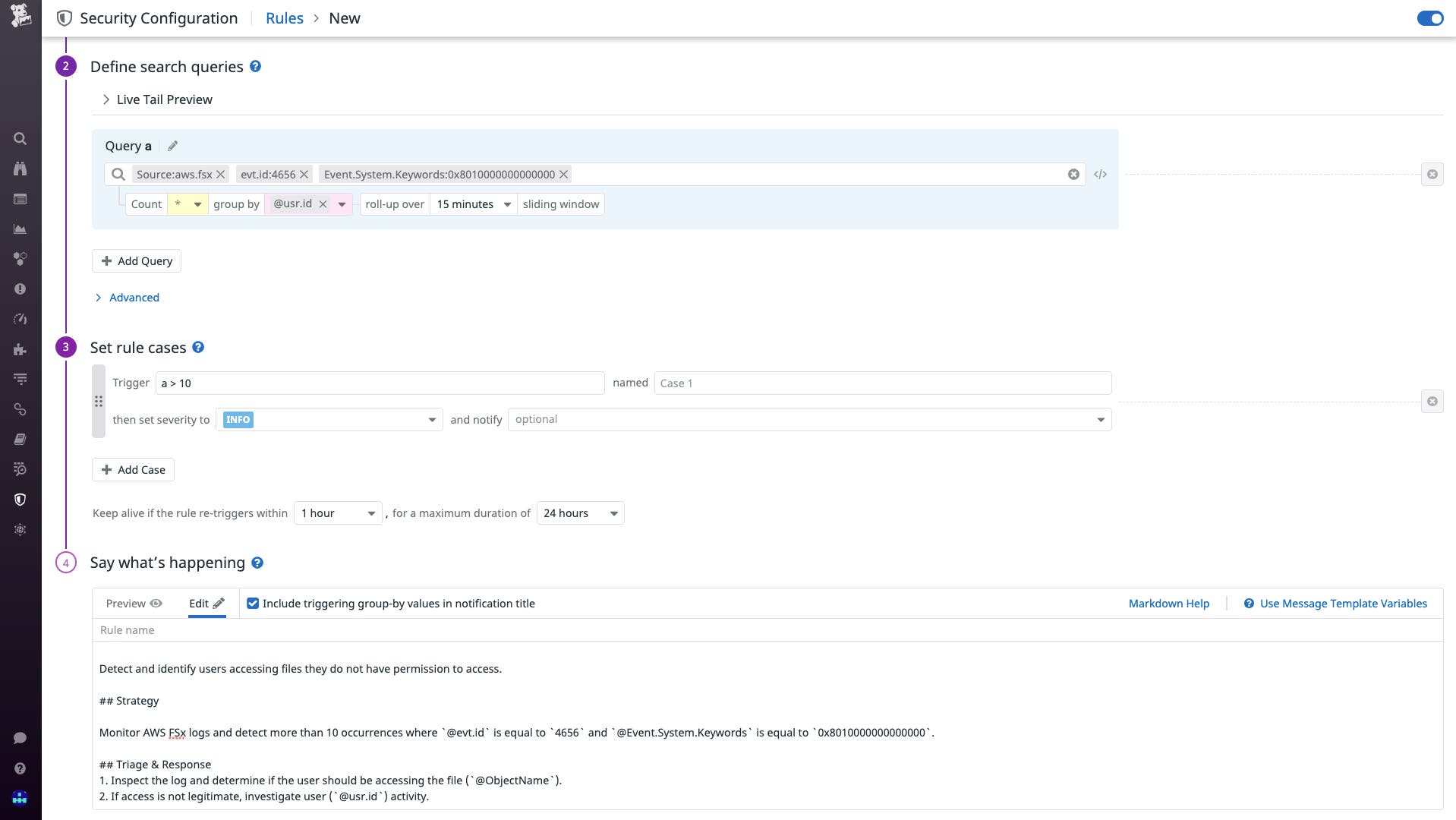Open the chat bubble support icon
The width and height of the screenshot is (1456, 820).
[20, 737]
